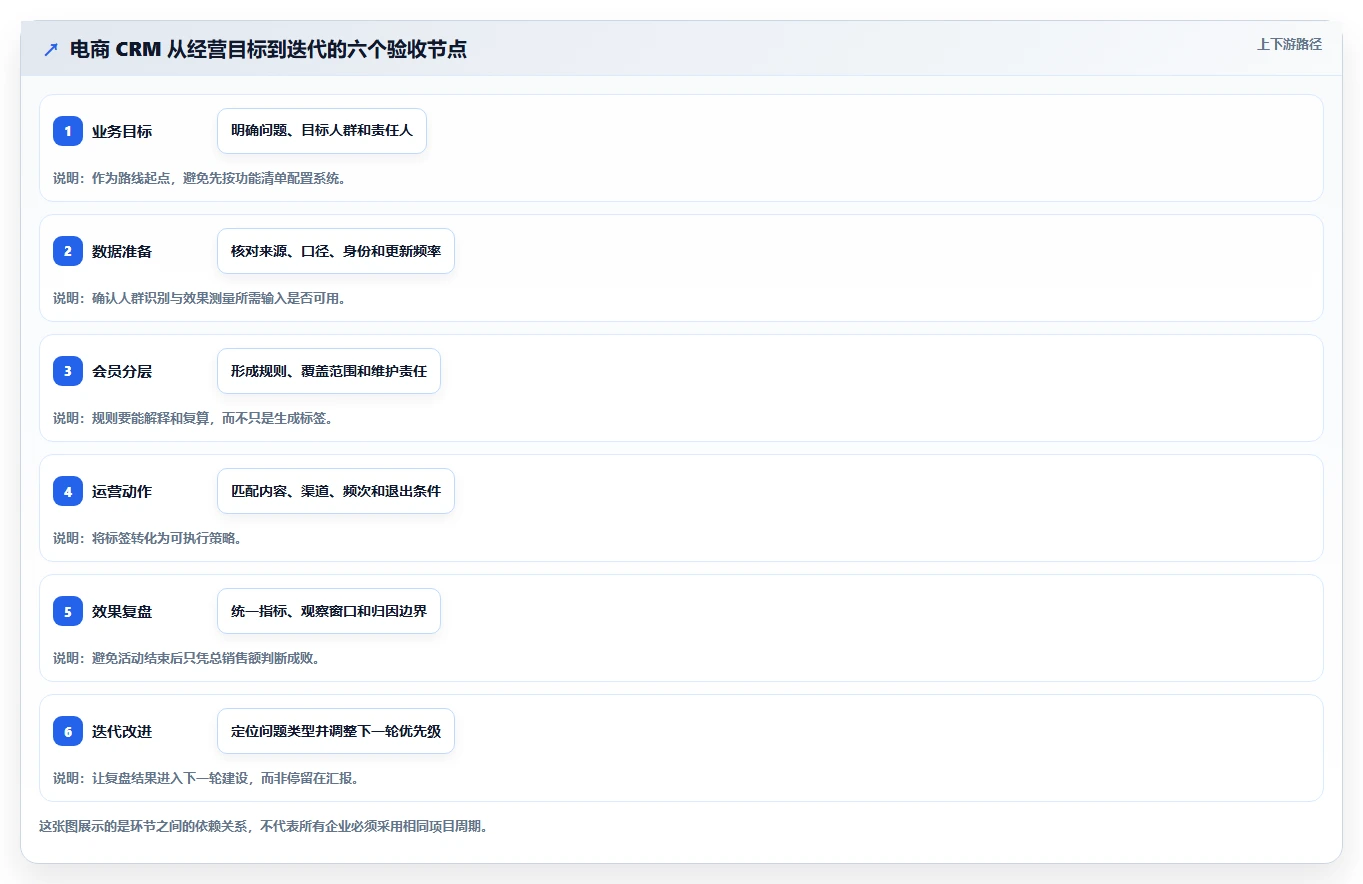This screenshot has width=1363, height=884.
Task: Click the 上下游路径 label in the header
Action: point(1289,44)
